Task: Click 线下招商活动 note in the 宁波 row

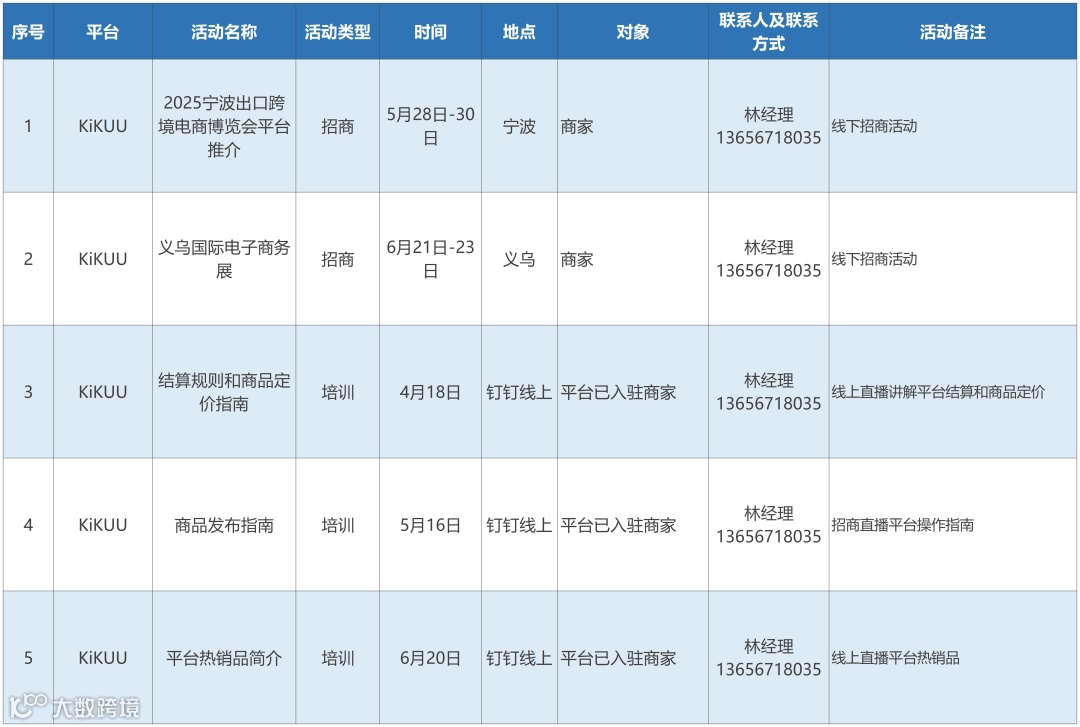Action: [953, 126]
